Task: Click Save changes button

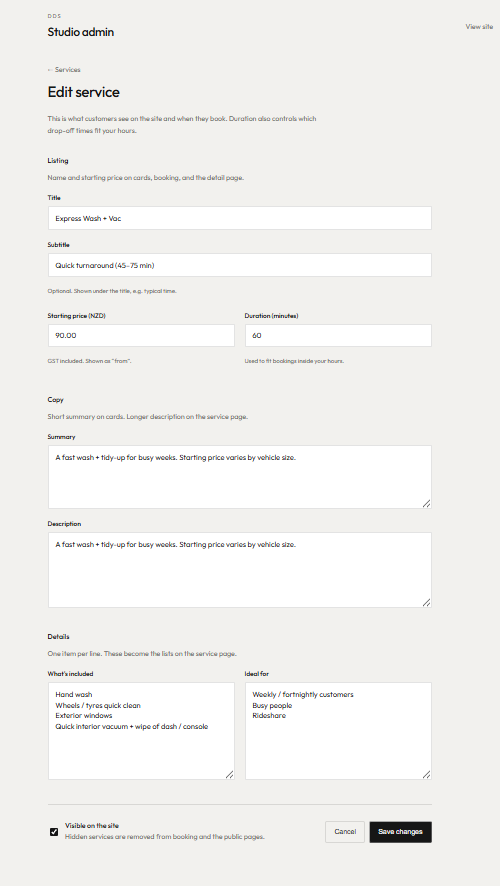Action: [401, 832]
